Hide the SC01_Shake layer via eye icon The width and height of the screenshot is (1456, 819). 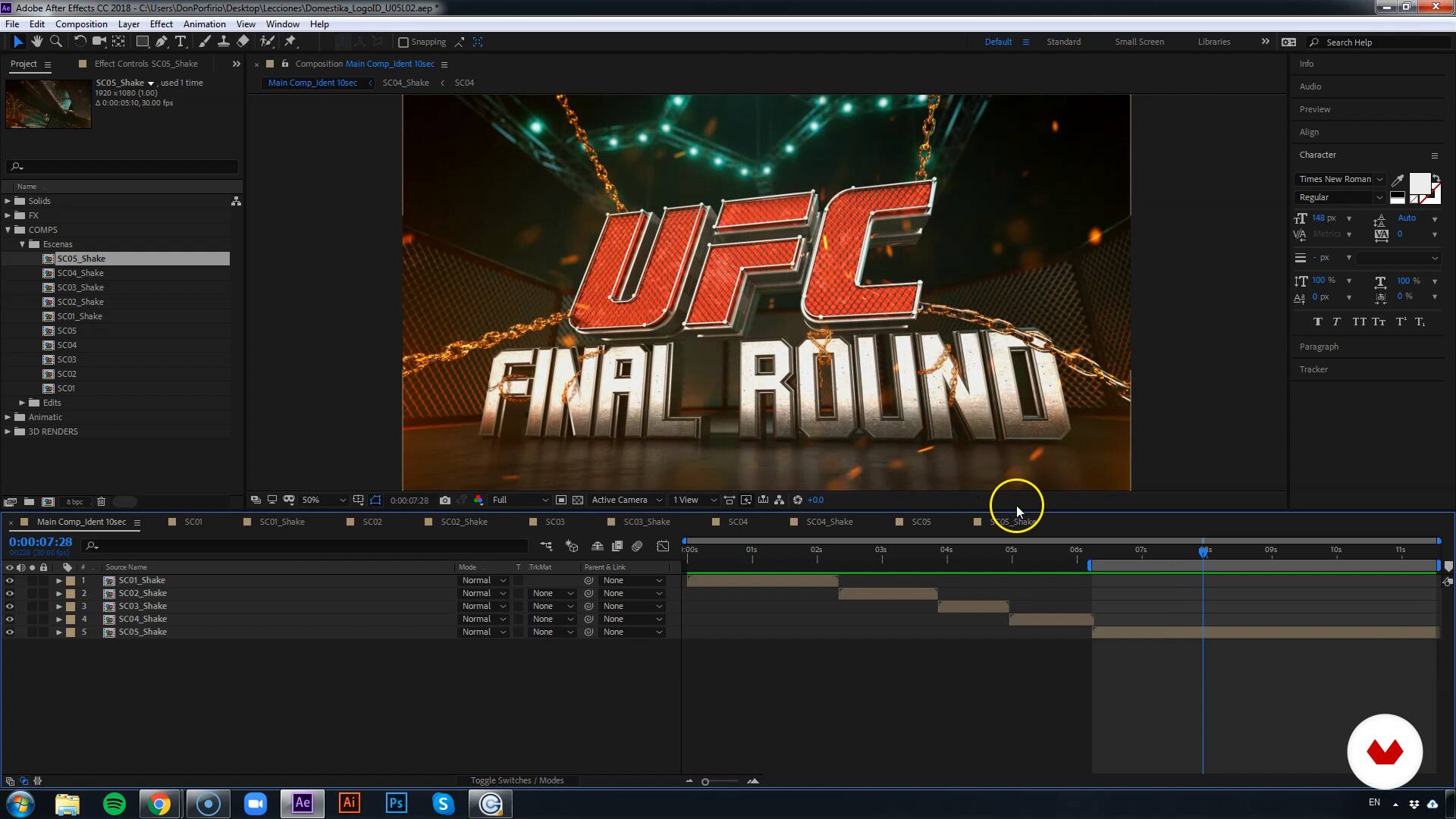click(x=10, y=581)
